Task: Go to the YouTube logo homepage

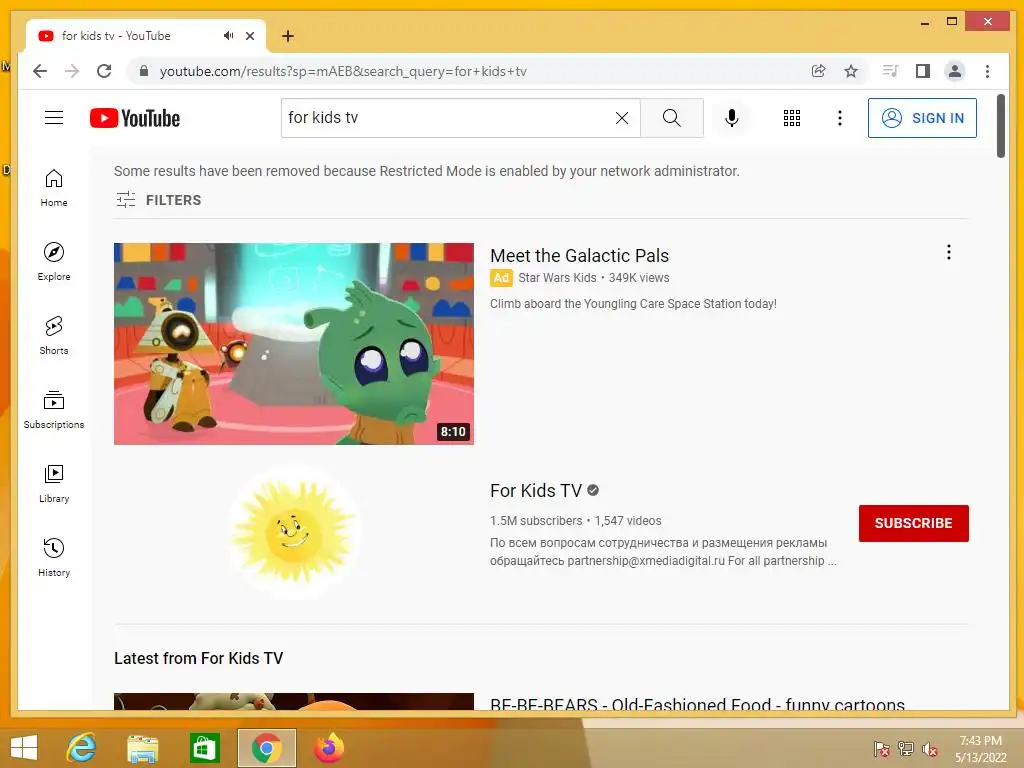Action: point(135,118)
